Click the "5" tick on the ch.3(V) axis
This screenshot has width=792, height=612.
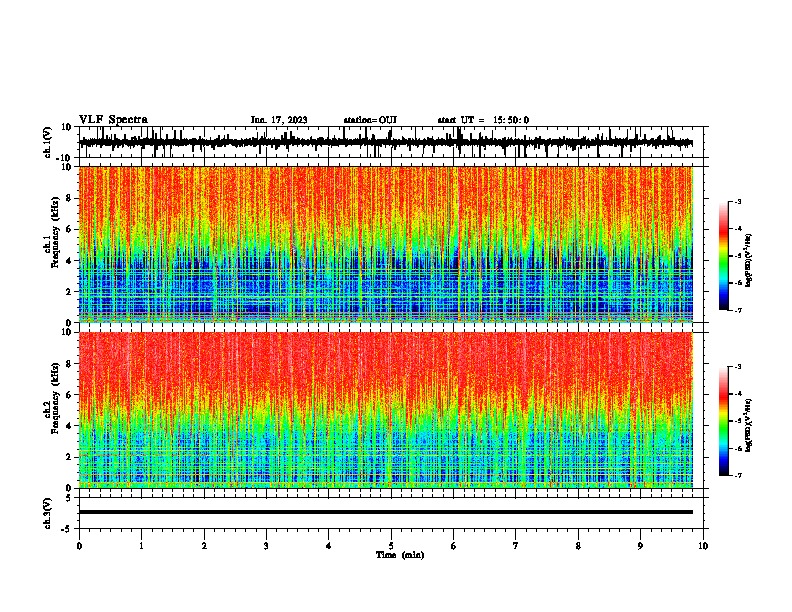(x=70, y=497)
